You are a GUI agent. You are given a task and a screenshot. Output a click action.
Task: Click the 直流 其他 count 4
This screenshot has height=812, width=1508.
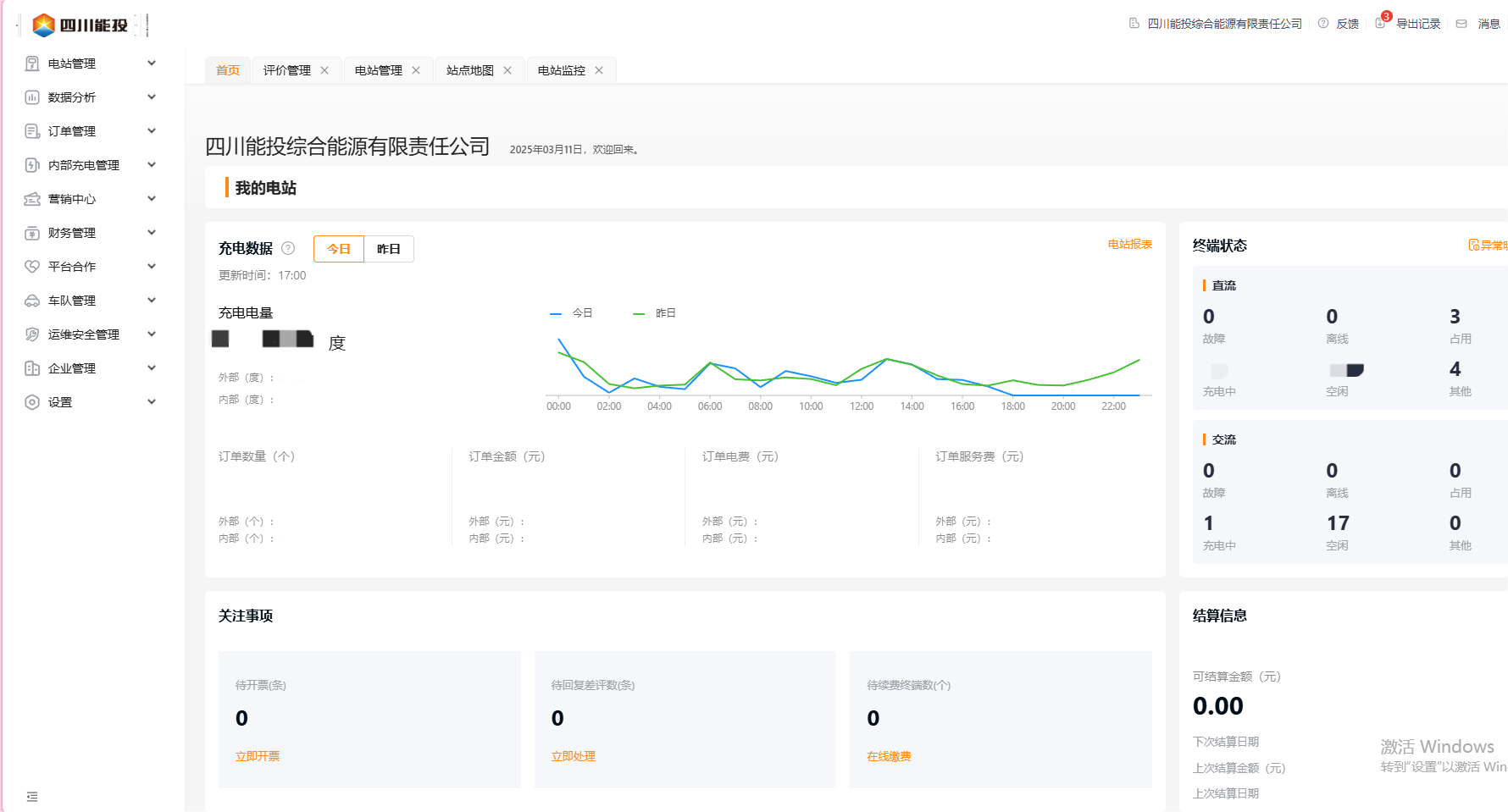pyautogui.click(x=1455, y=369)
